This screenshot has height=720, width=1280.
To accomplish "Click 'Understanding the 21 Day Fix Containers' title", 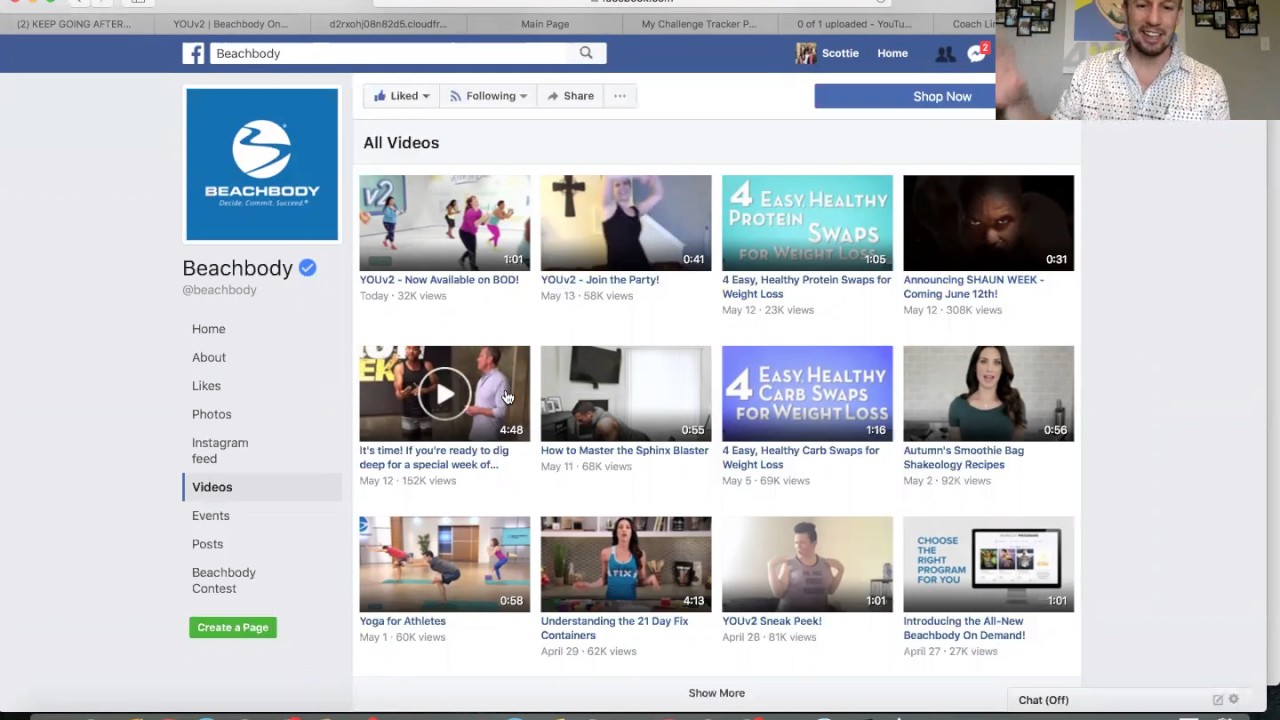I will coord(614,628).
